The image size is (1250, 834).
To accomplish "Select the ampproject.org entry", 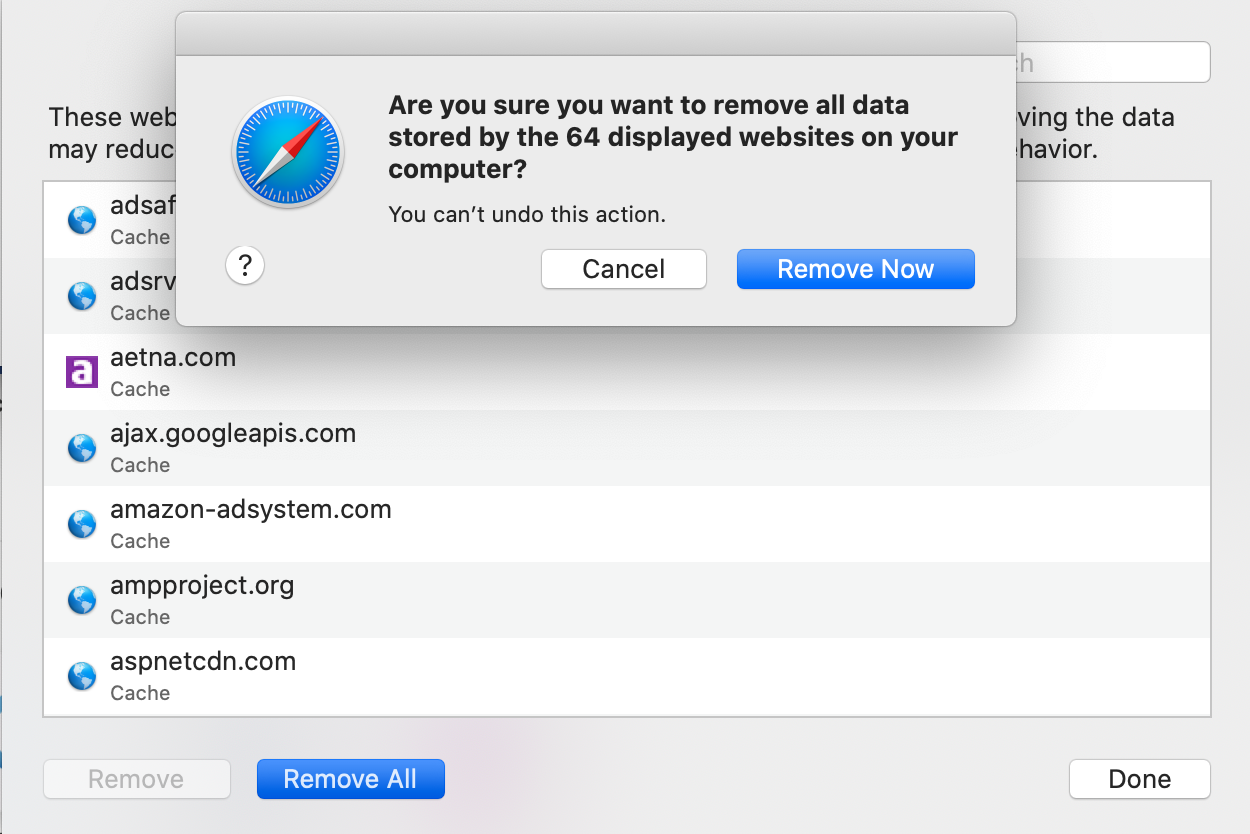I will [627, 600].
